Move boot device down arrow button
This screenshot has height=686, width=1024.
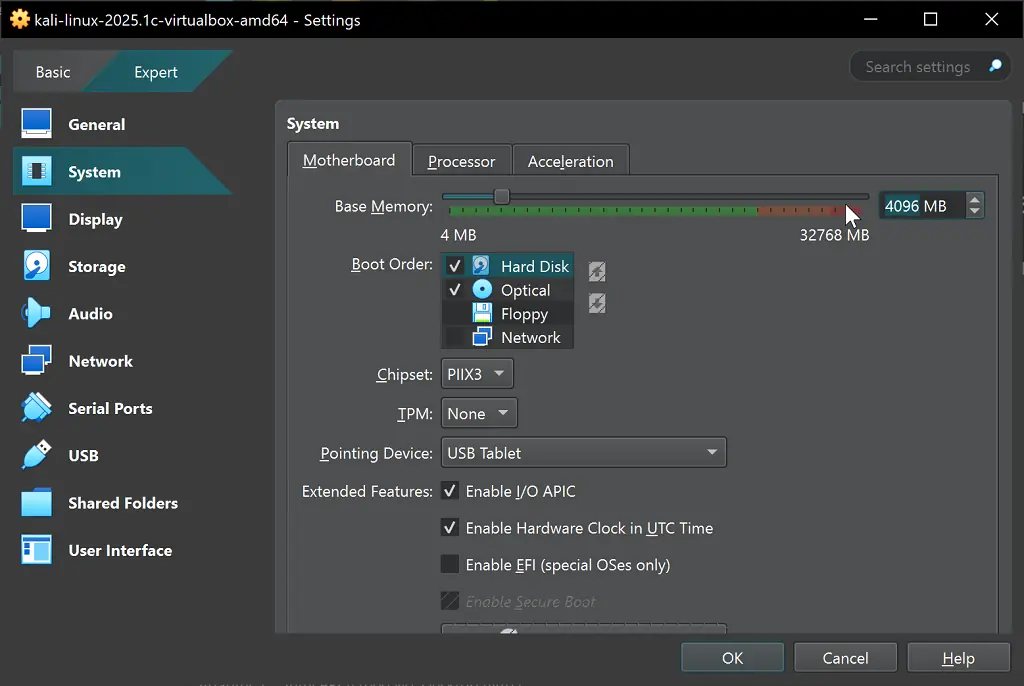click(597, 302)
